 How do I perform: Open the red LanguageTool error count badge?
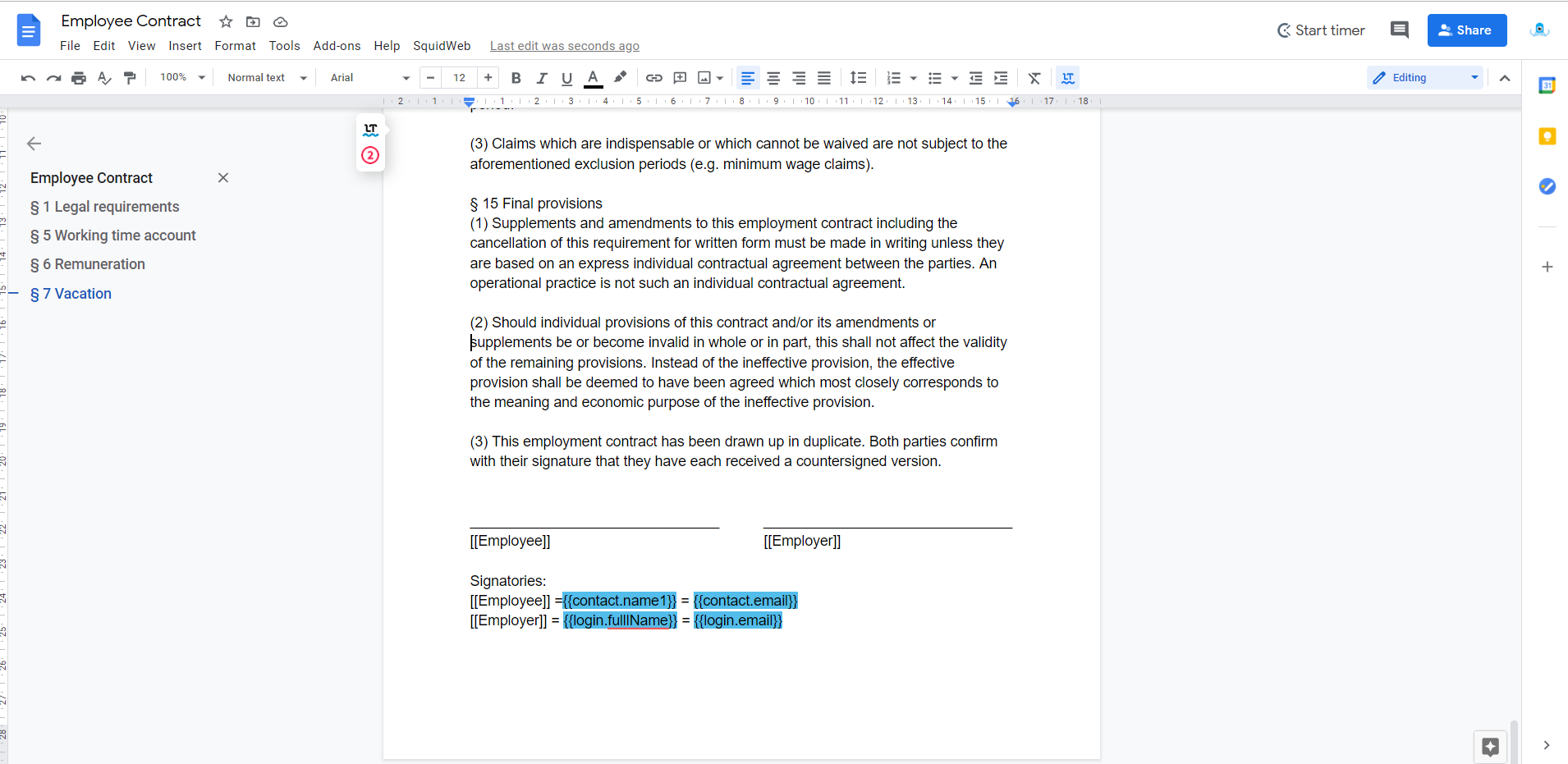(370, 155)
